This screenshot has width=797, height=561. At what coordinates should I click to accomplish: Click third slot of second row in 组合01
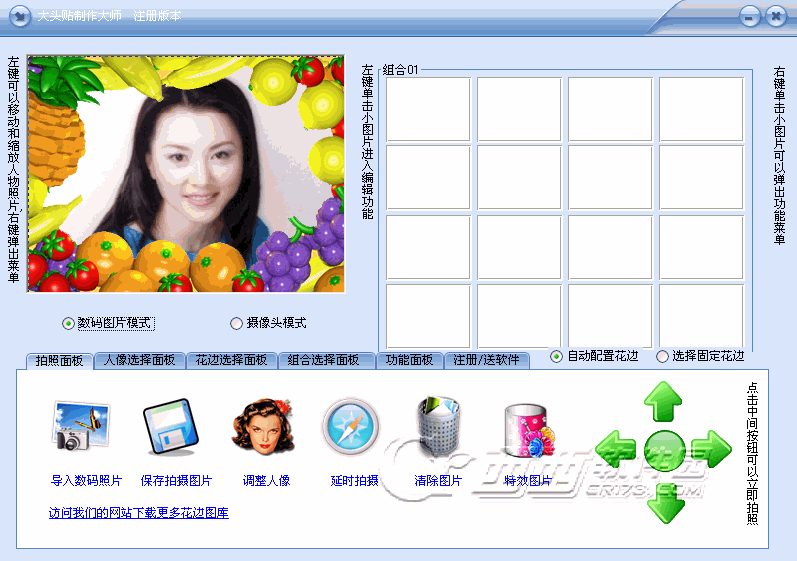pyautogui.click(x=610, y=178)
